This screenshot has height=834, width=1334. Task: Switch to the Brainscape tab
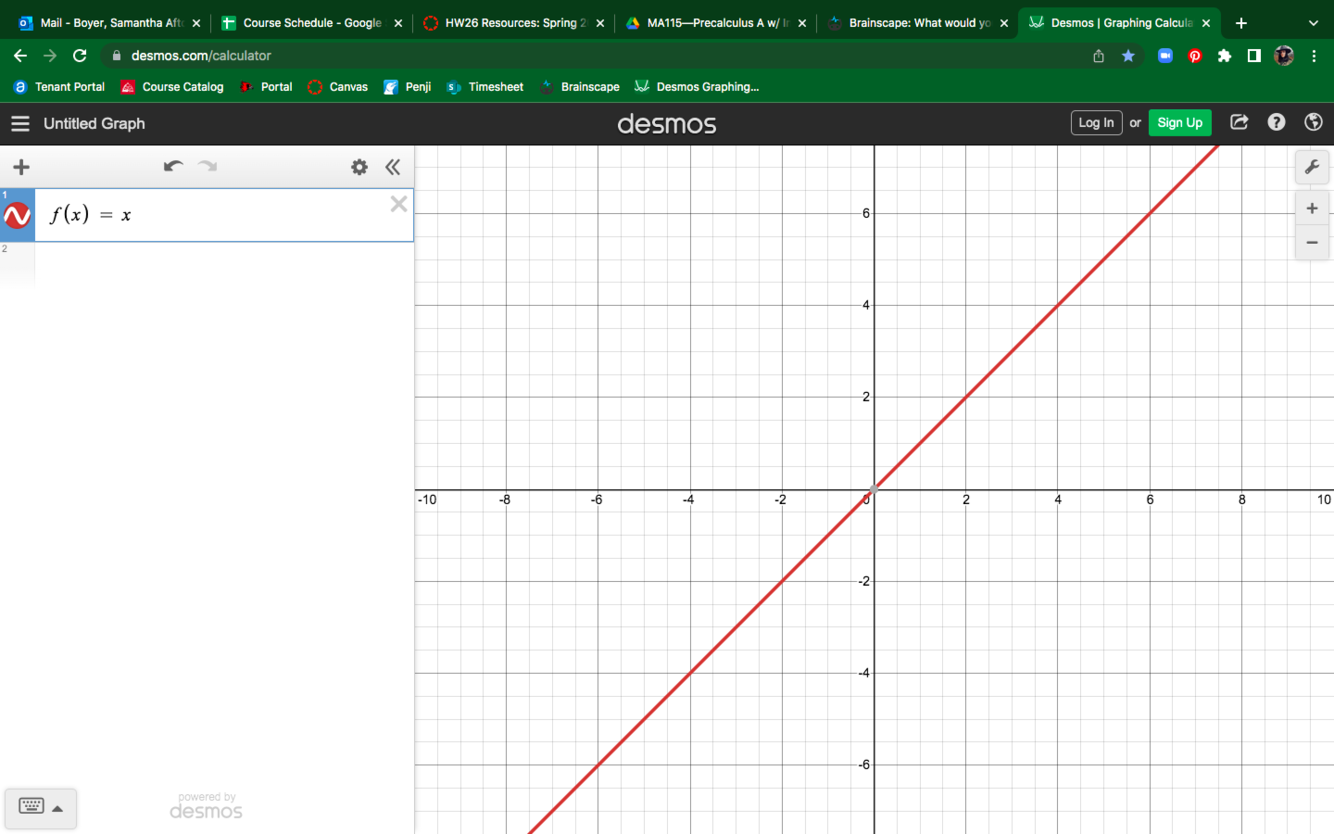pos(917,23)
